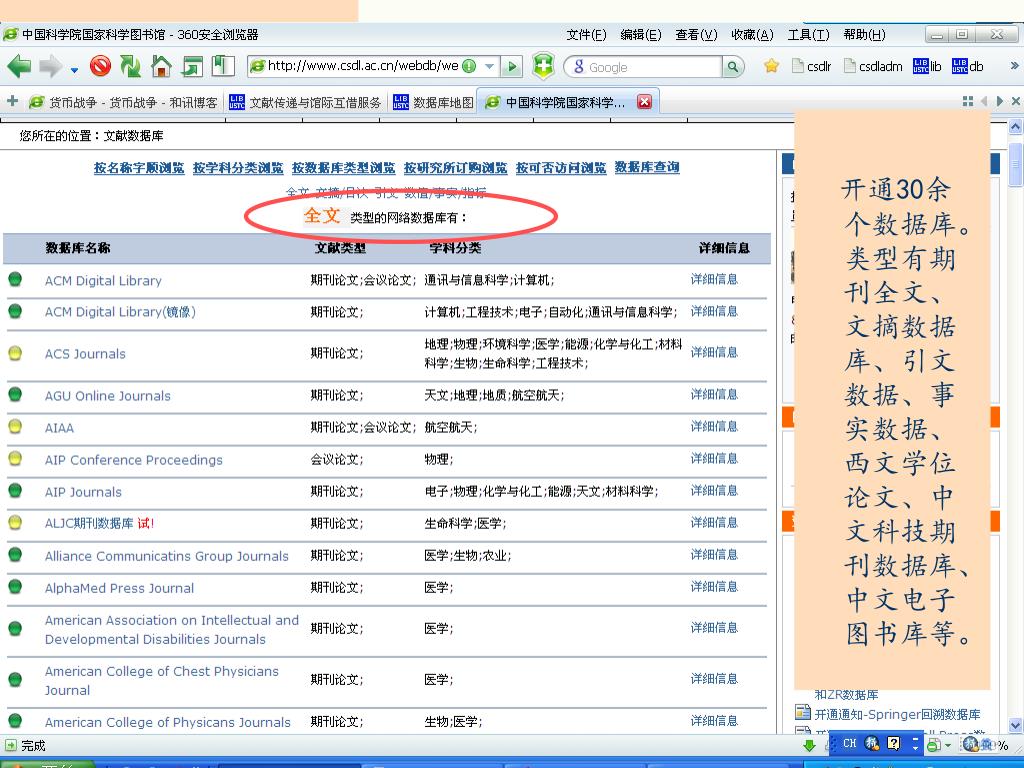Switch to the 数据库地图 tab
Image resolution: width=1024 pixels, height=768 pixels.
pos(434,103)
